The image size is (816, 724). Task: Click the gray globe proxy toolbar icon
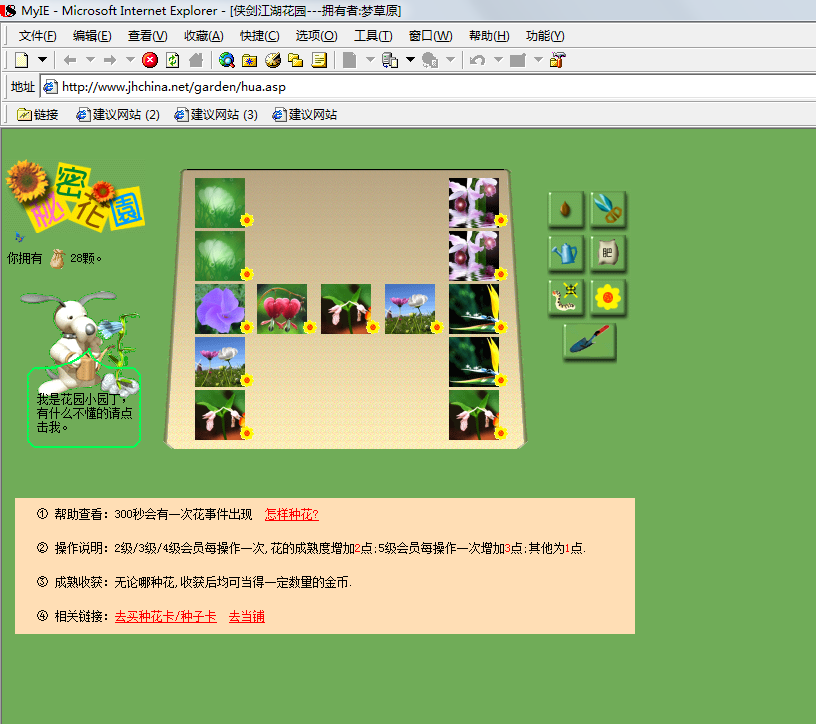pos(430,60)
